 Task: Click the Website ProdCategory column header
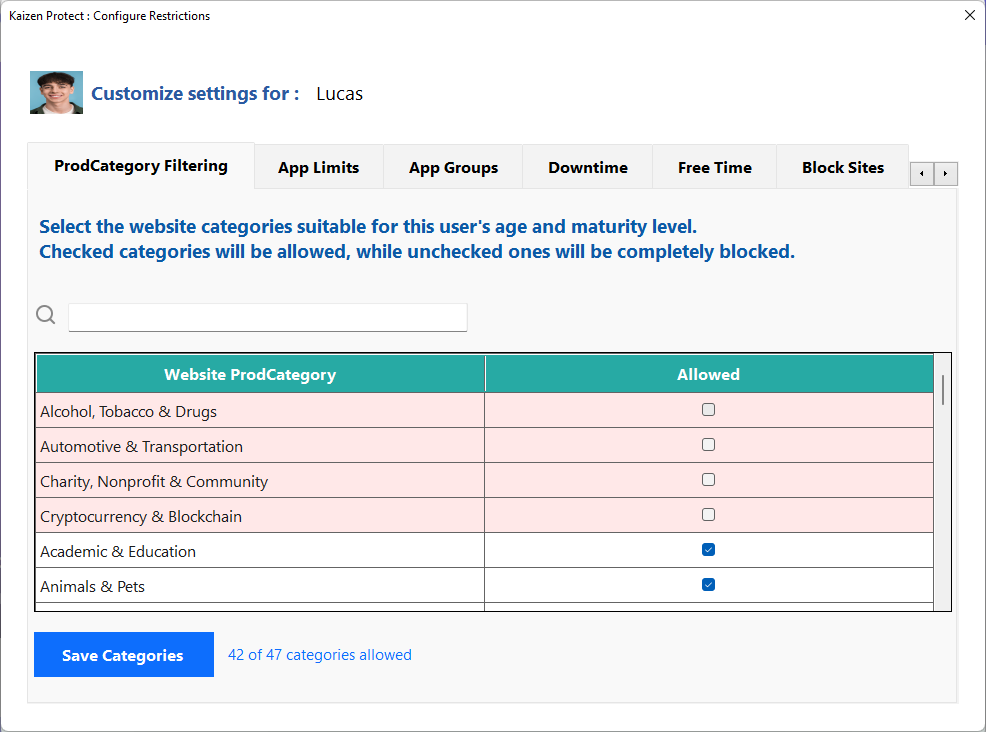pos(250,373)
